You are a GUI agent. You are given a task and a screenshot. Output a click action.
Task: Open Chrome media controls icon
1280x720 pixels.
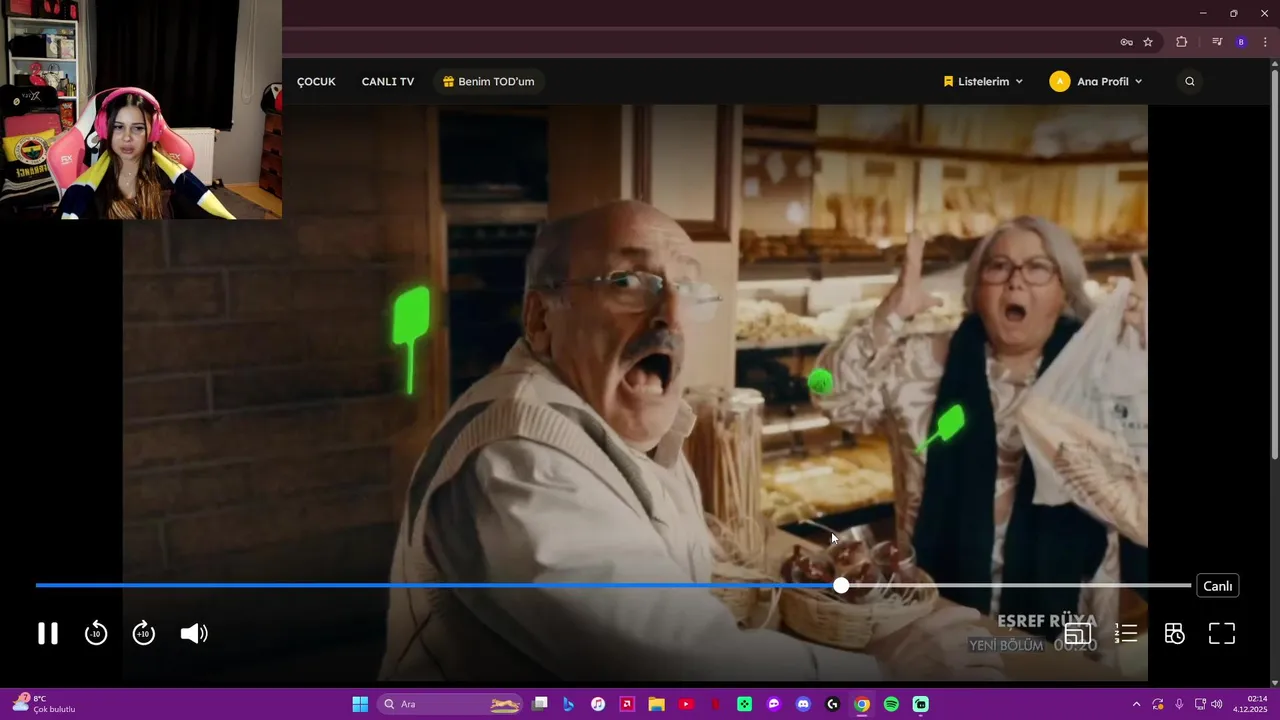coord(1217,42)
